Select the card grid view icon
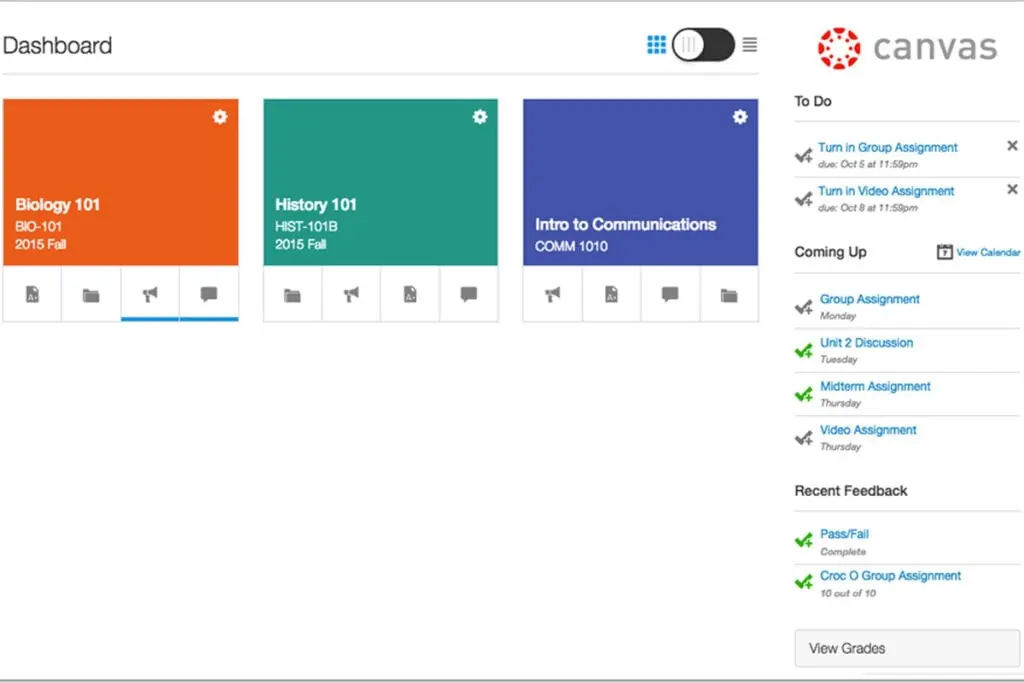Screen dimensions: 1024x683 point(656,44)
